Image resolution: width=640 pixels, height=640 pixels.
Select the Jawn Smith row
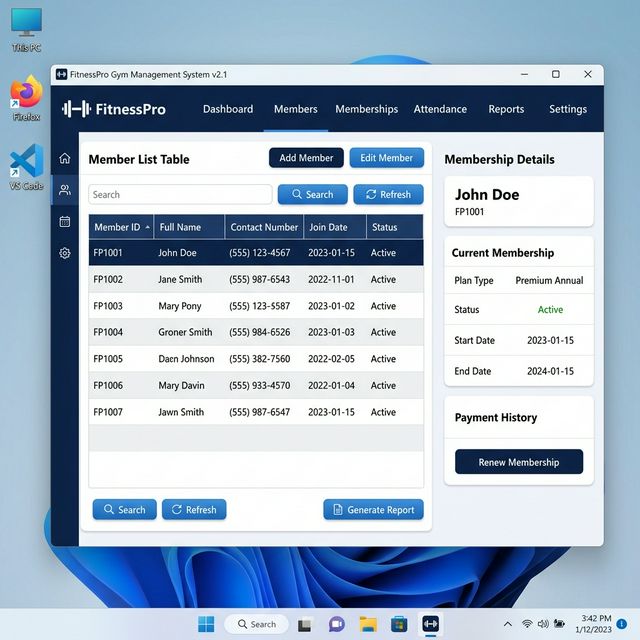[x=256, y=412]
